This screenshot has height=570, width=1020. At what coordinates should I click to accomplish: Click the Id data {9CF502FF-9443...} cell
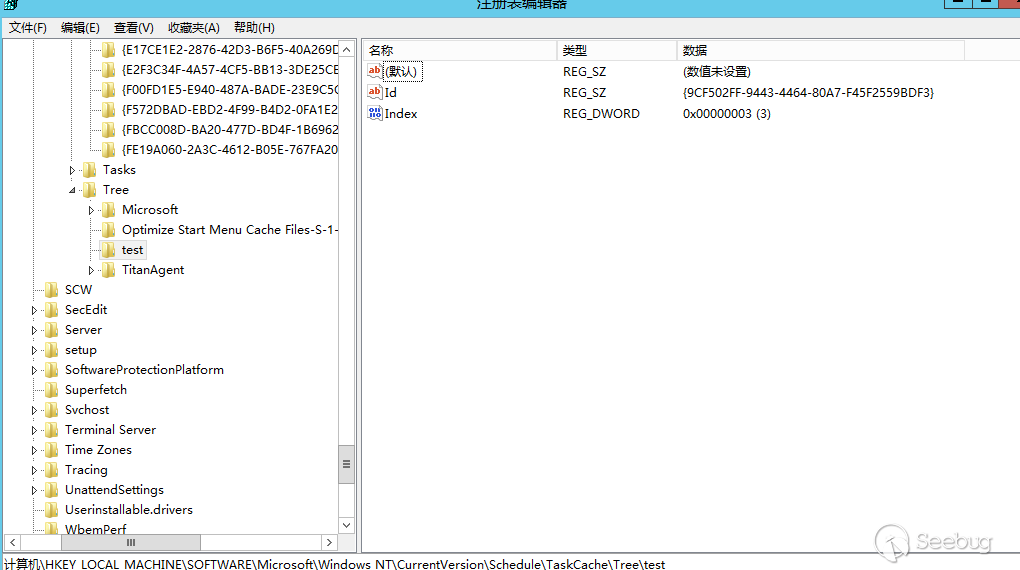[809, 92]
